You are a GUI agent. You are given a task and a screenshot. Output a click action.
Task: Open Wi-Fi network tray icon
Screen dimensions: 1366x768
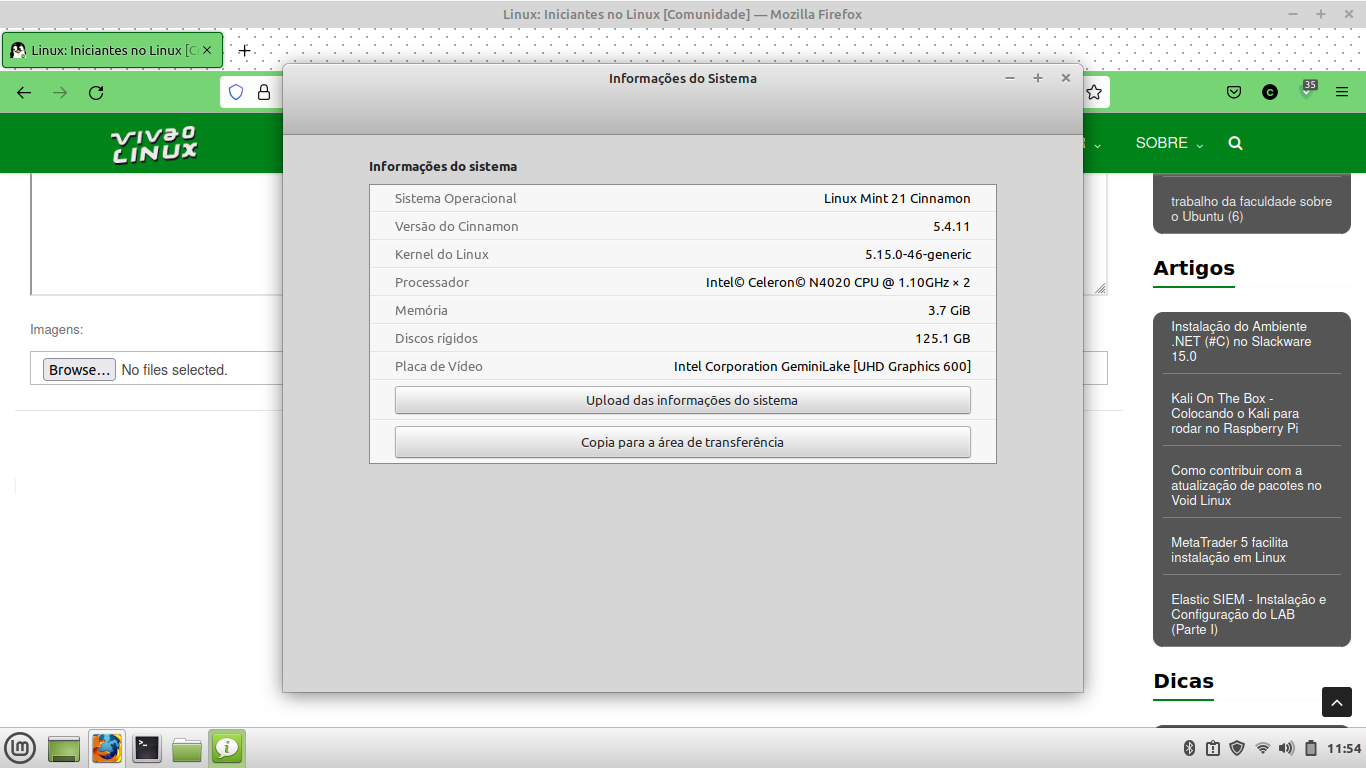(x=1263, y=748)
